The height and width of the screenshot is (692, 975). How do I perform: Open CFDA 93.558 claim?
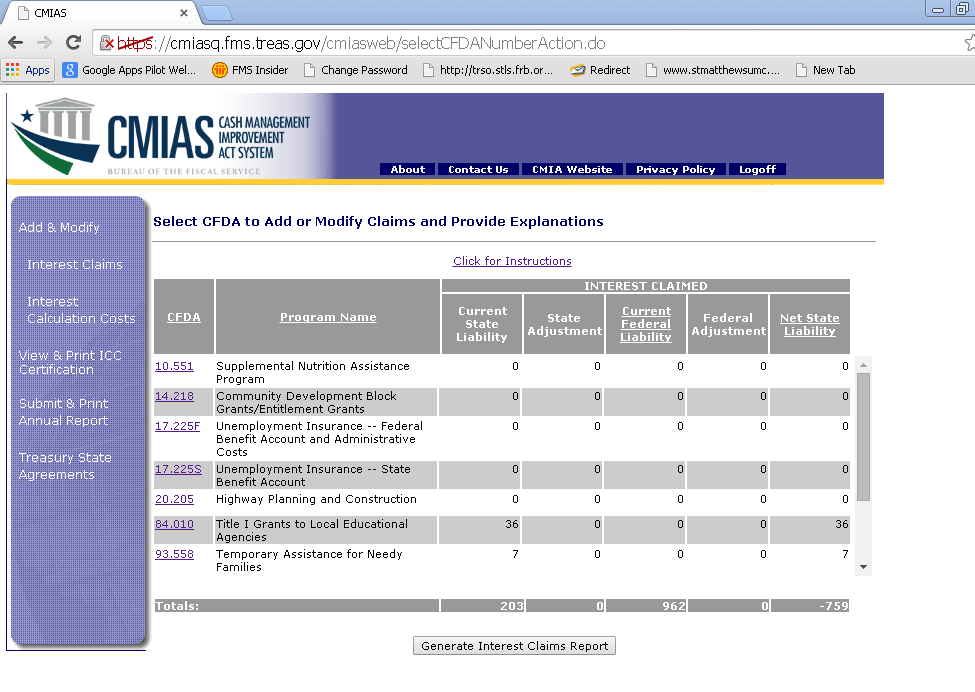tap(174, 554)
